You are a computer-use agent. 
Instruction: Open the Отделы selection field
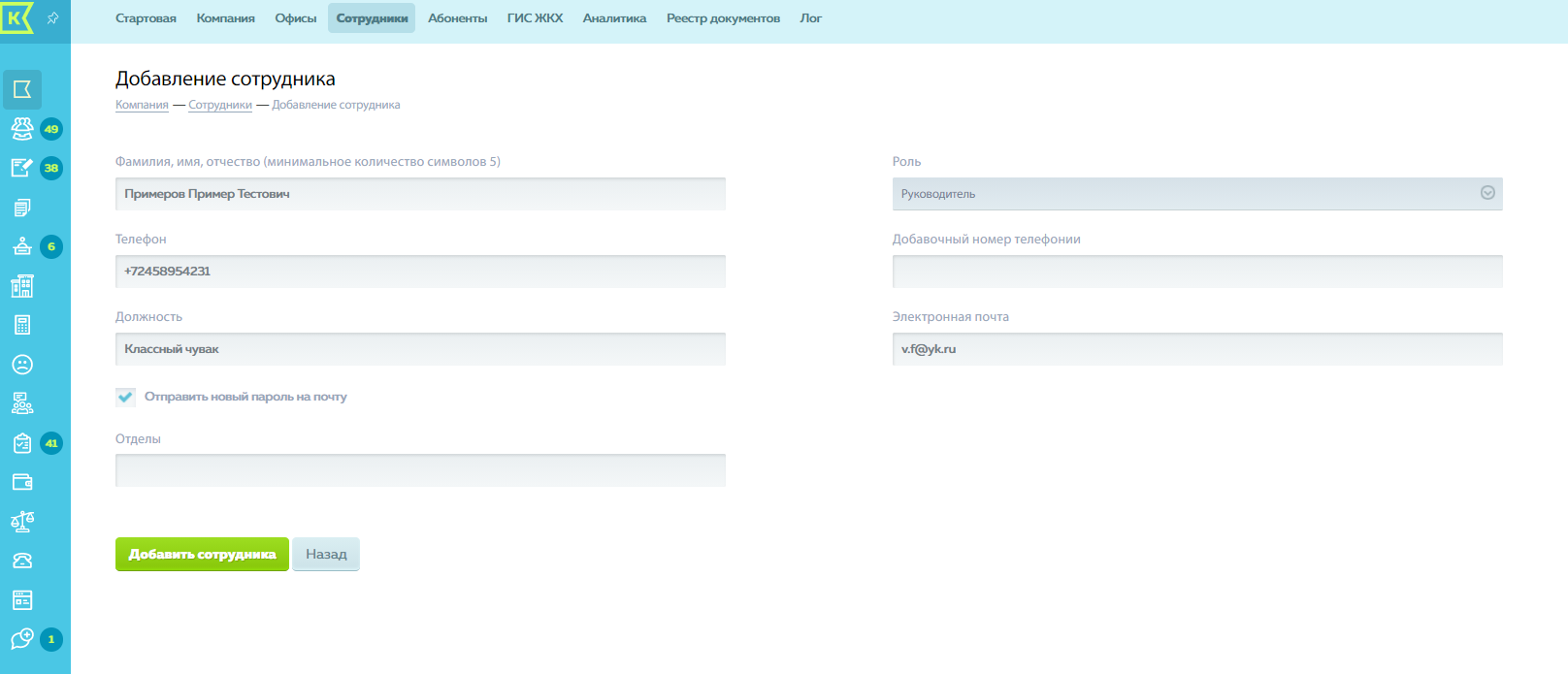pyautogui.click(x=420, y=470)
